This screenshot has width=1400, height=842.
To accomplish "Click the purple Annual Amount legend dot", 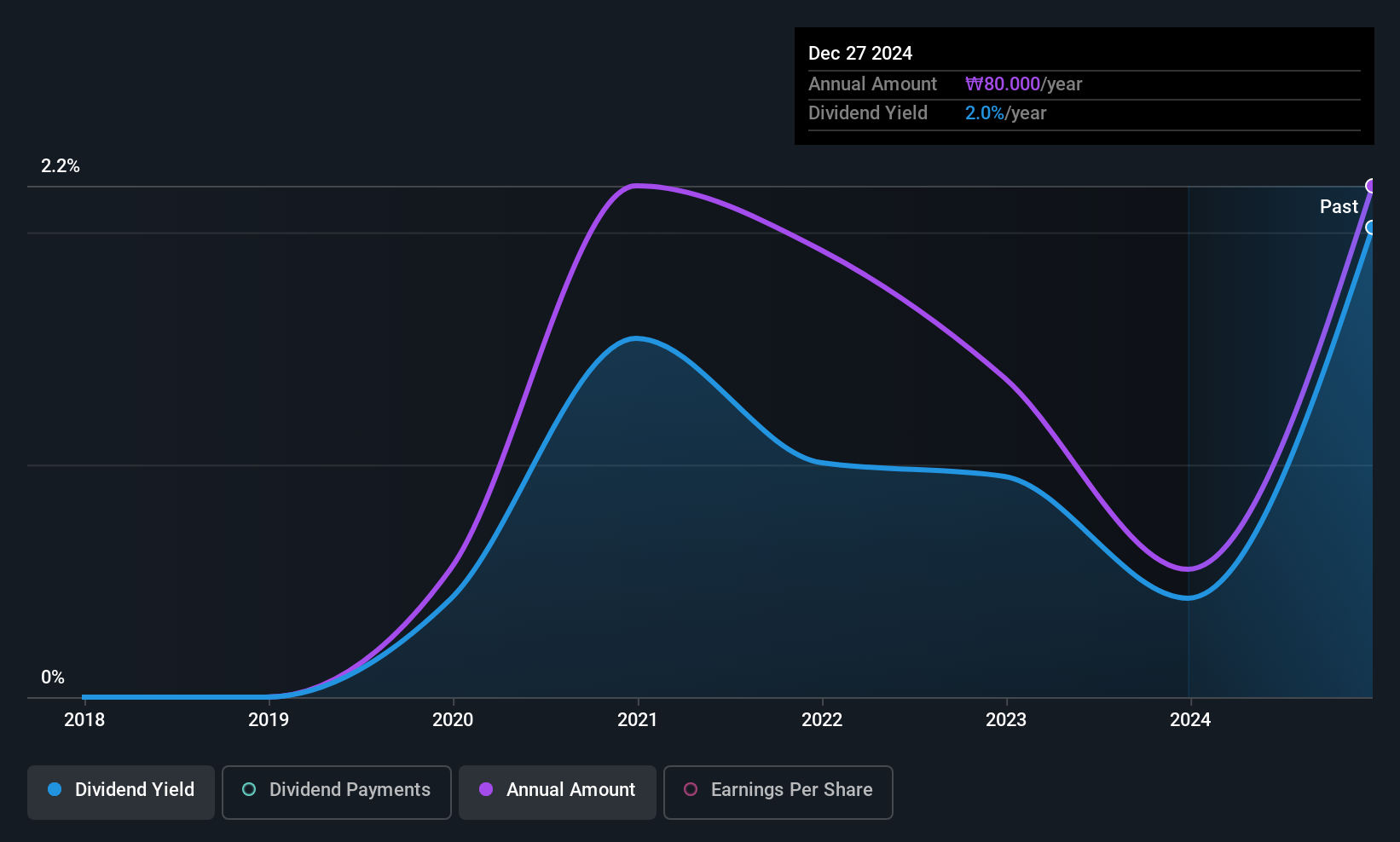I will 486,789.
